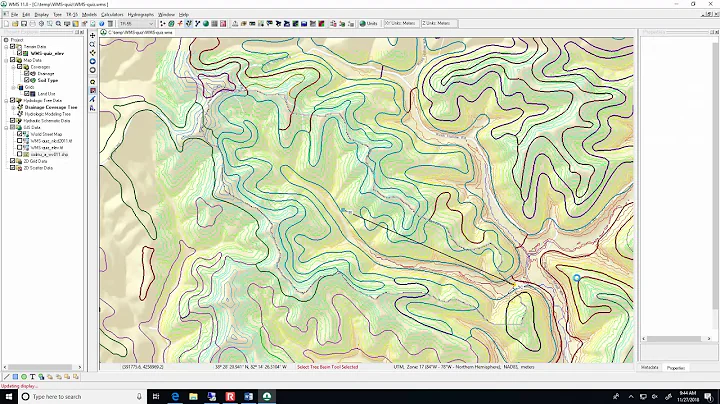The height and width of the screenshot is (404, 720).
Task: Select the 2D Scatter Point module icon
Action: click(223, 23)
